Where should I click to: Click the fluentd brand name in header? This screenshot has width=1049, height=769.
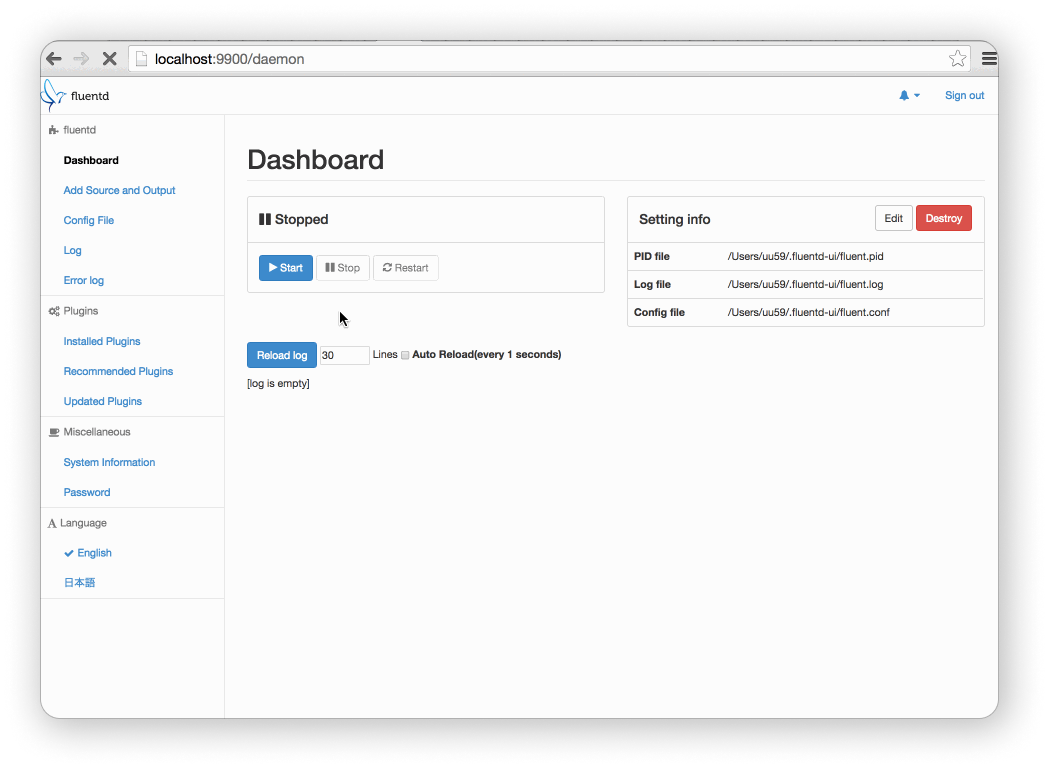pyautogui.click(x=90, y=96)
